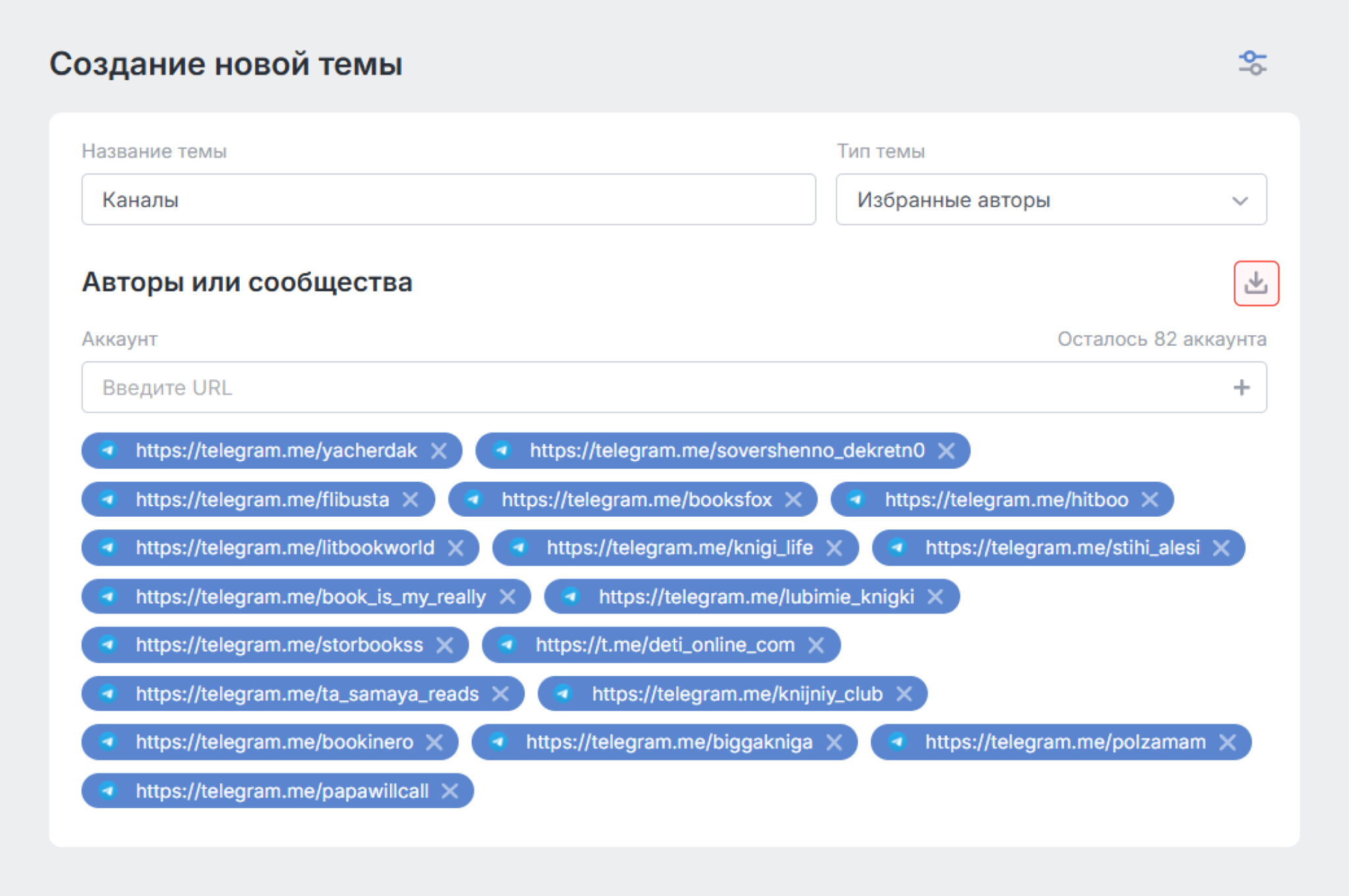The height and width of the screenshot is (896, 1349).
Task: Select the telegram.me/bookinero URL text
Action: pyautogui.click(x=275, y=743)
